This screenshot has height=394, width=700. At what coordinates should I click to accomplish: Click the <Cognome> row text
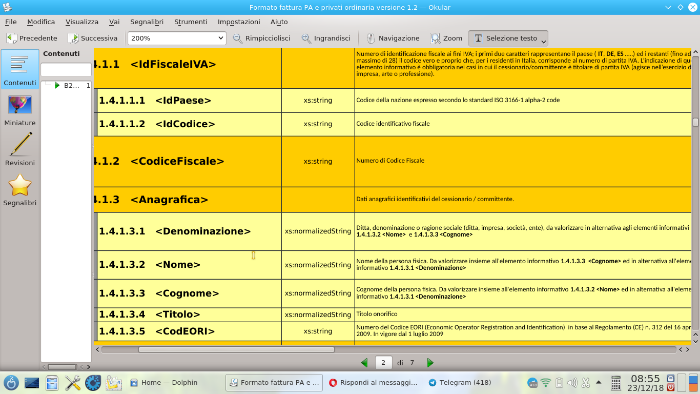pyautogui.click(x=187, y=293)
